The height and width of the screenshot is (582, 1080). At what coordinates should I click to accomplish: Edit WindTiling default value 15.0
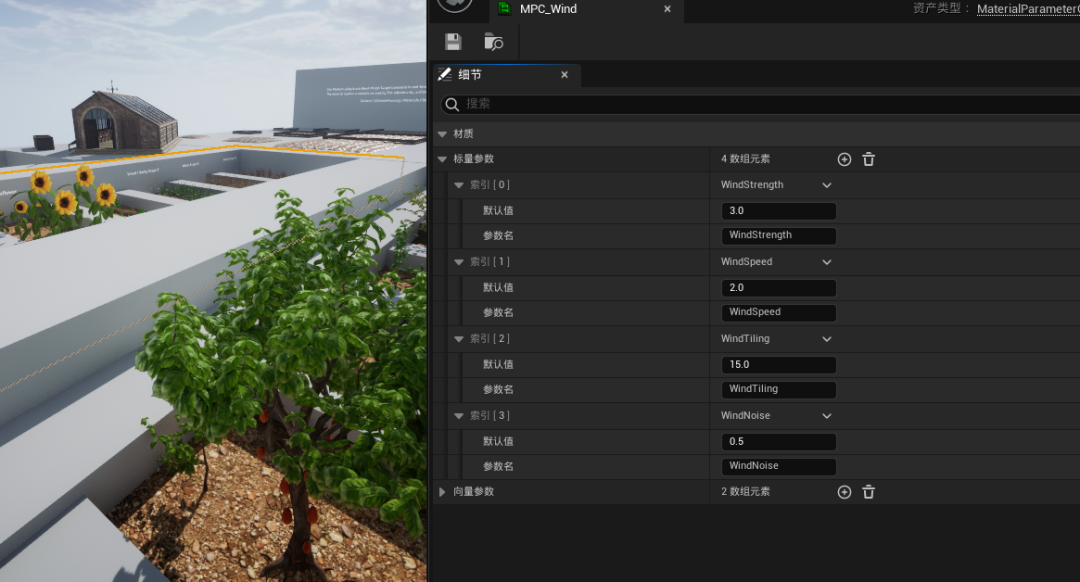[778, 365]
